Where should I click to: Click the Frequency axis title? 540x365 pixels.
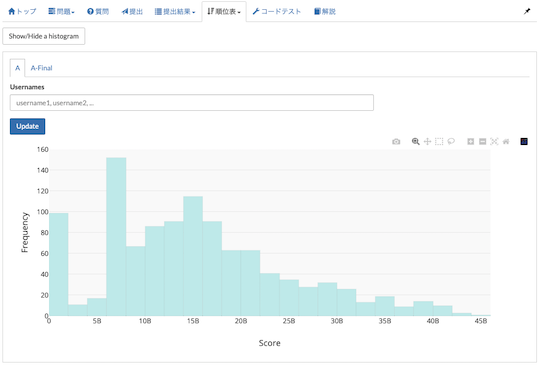[x=25, y=232]
